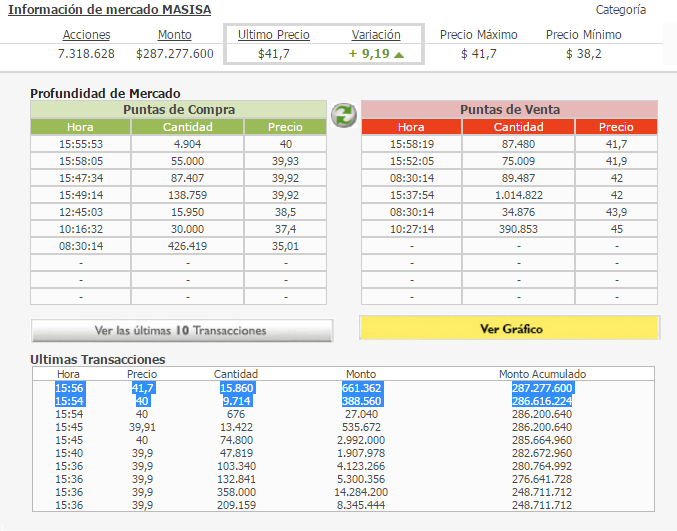Click accumulated amount 276.641.728

click(x=542, y=479)
